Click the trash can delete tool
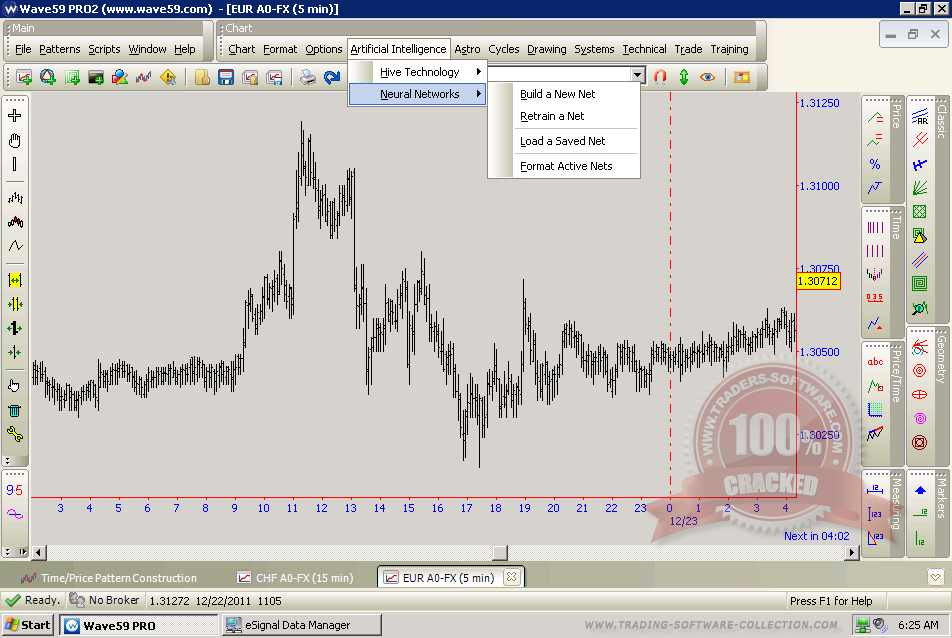The image size is (952, 638). 15,410
